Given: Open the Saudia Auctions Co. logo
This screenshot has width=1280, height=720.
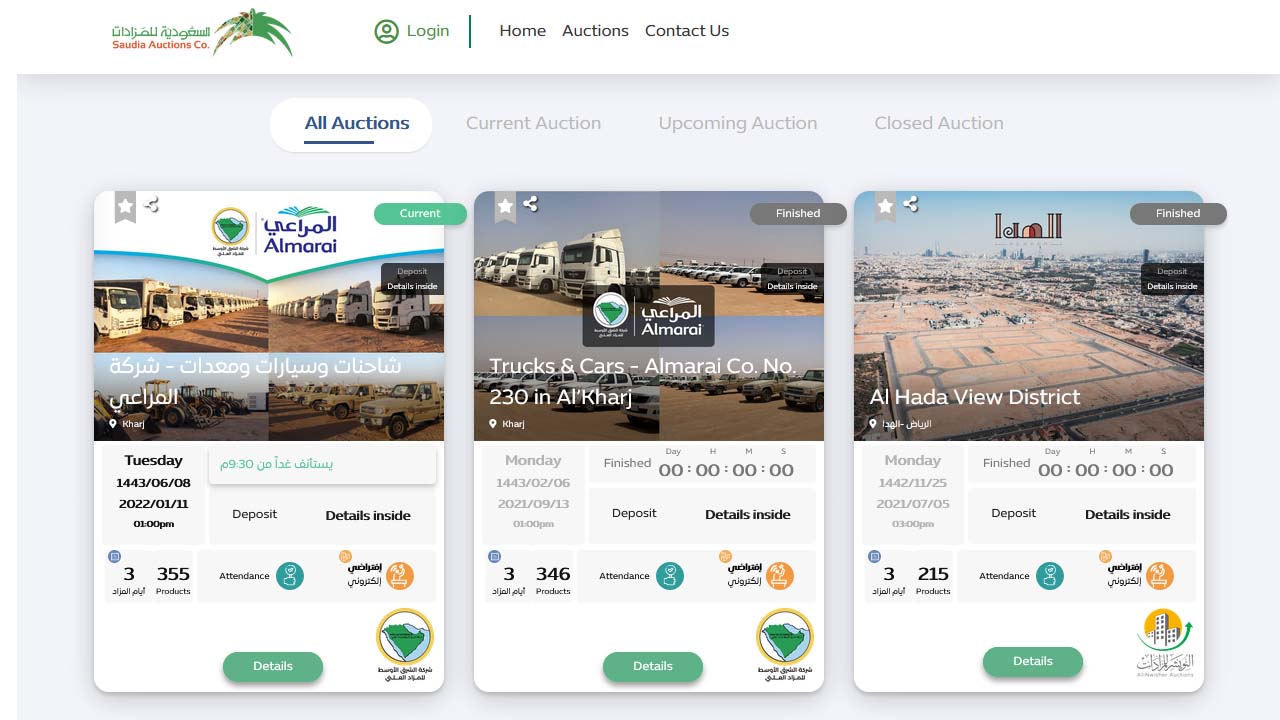Looking at the screenshot, I should (202, 33).
